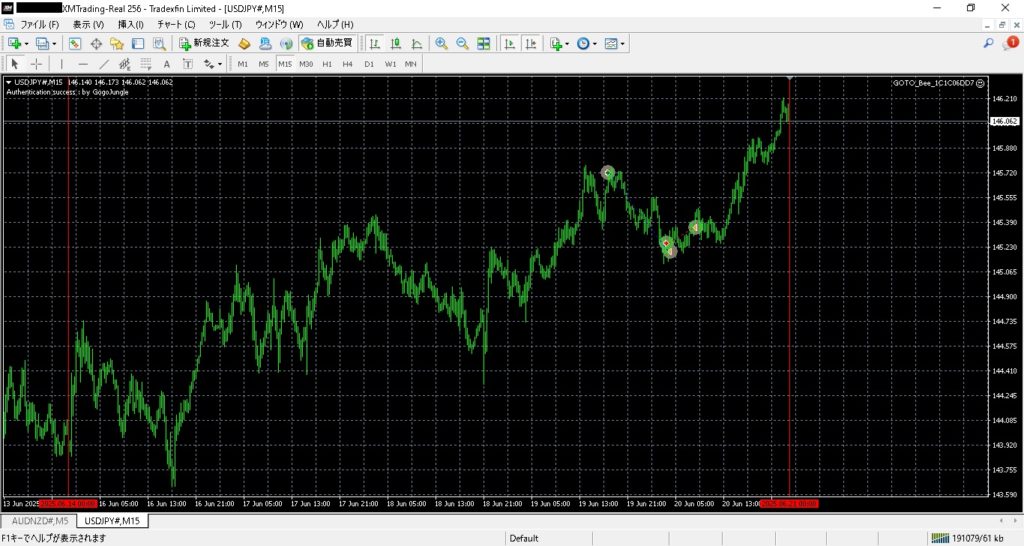
Task: Select the Trendline drawing tool
Action: click(x=104, y=64)
